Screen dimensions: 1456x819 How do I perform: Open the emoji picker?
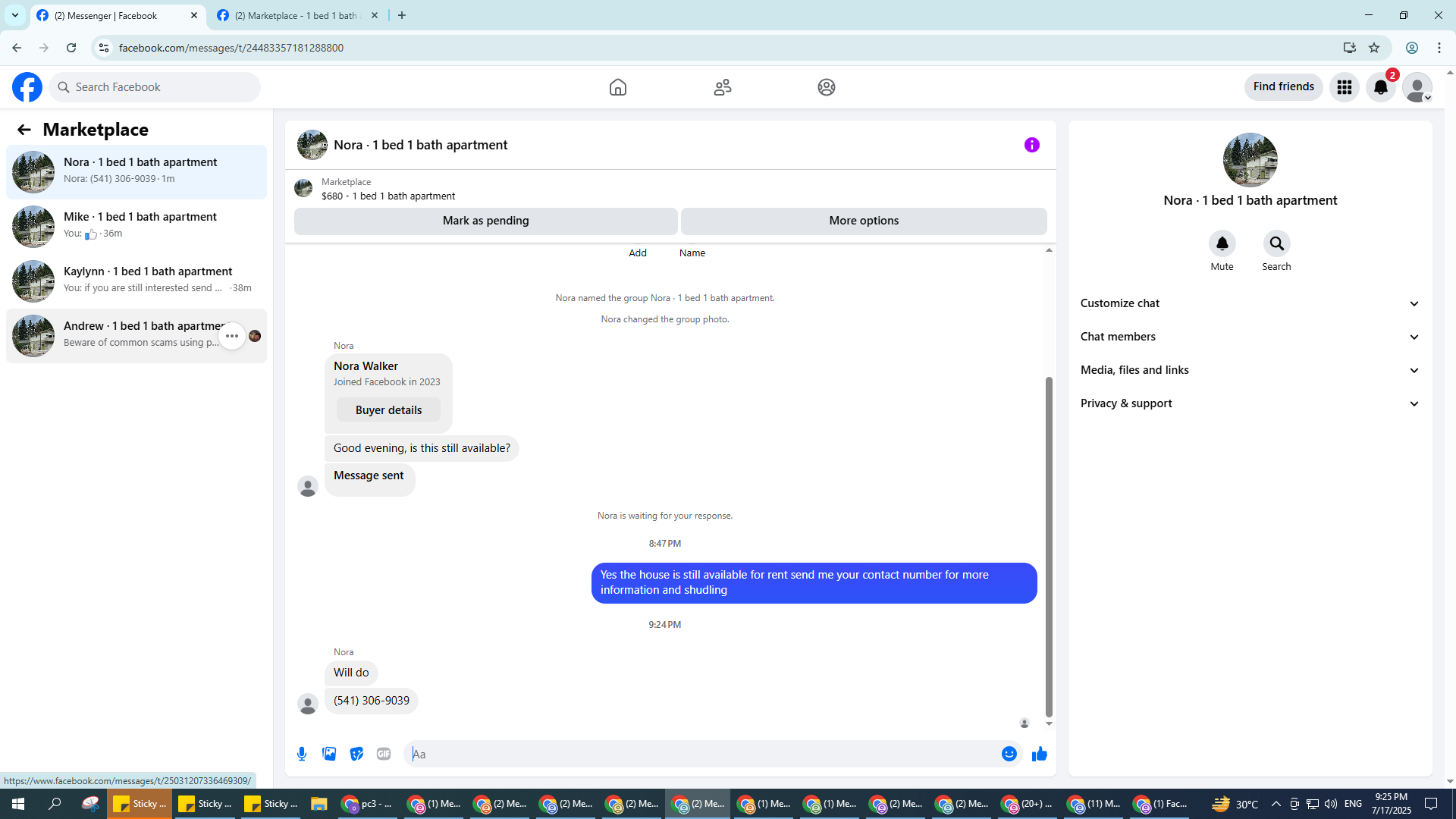point(1009,754)
